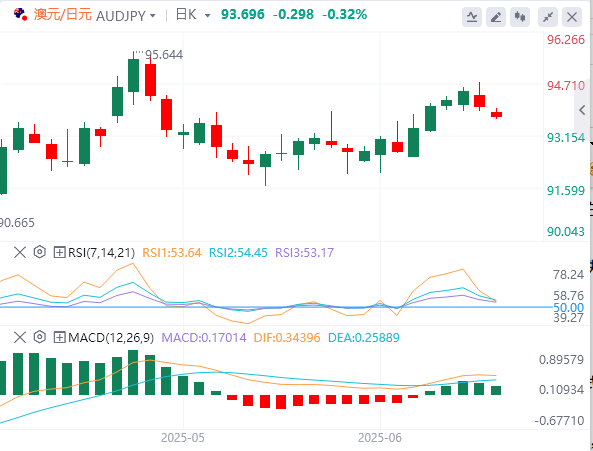The width and height of the screenshot is (593, 451).
Task: Open RSI indicator settings gear
Action: [40, 252]
